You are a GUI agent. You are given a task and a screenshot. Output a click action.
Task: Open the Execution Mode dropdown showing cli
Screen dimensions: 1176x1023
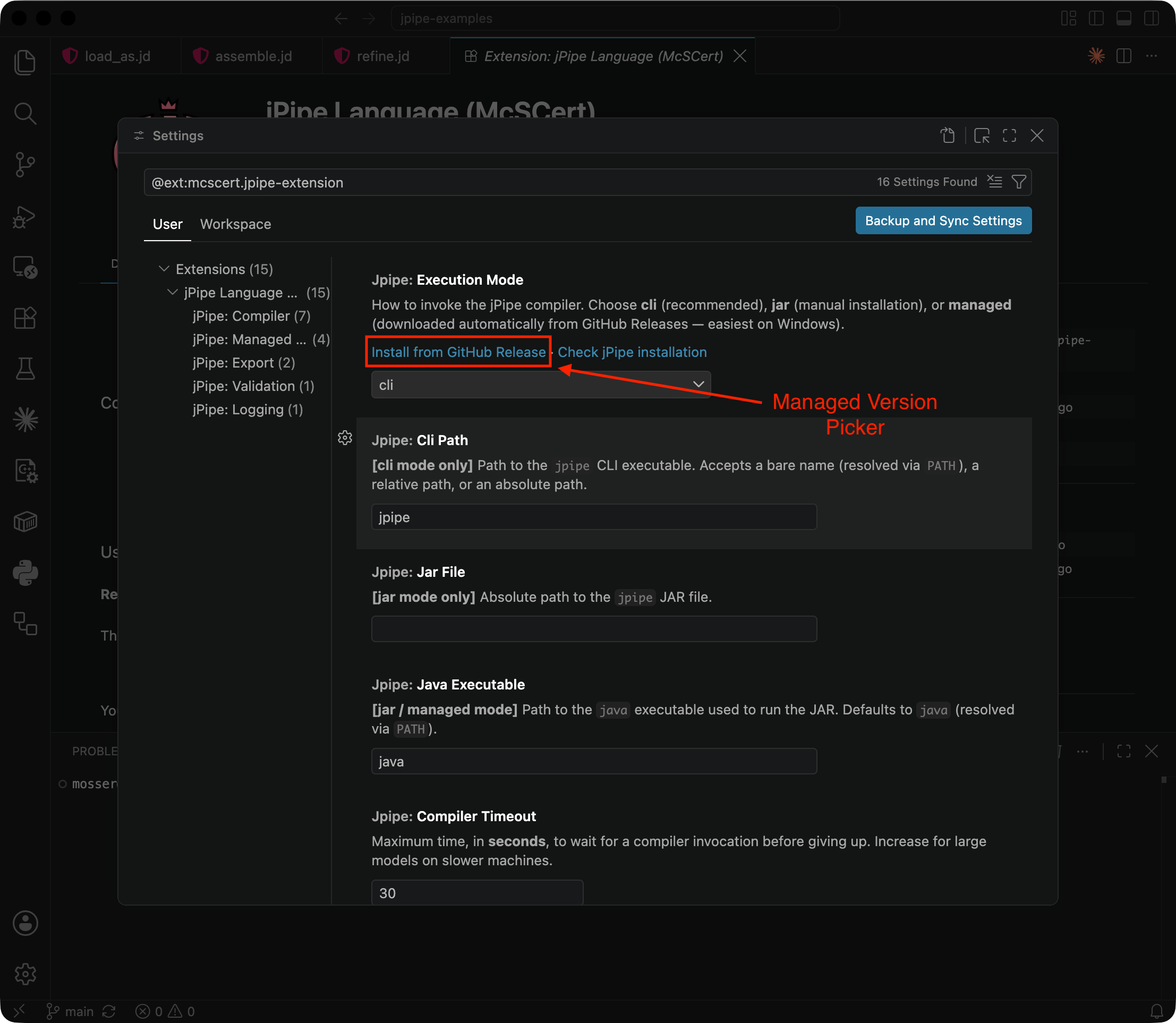541,385
